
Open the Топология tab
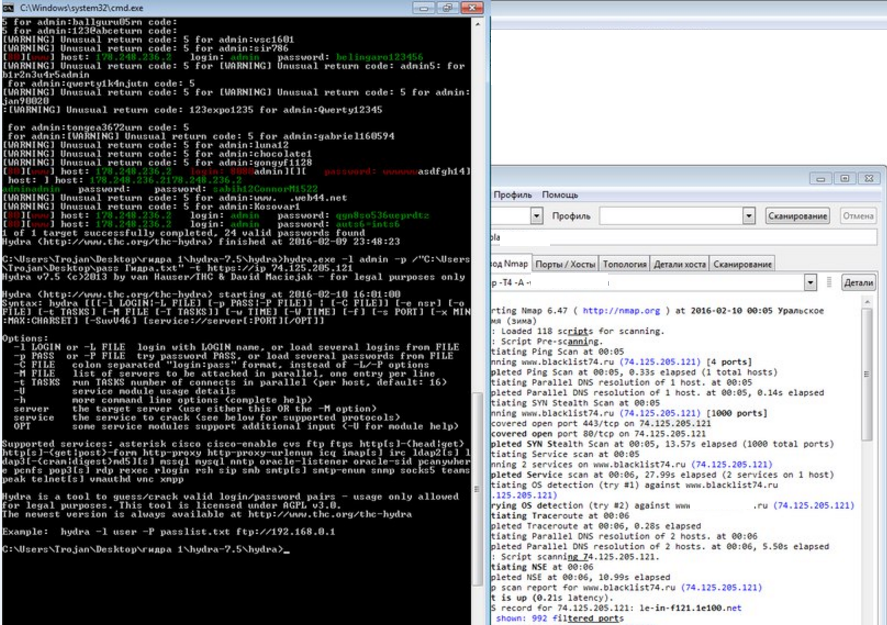click(x=625, y=264)
